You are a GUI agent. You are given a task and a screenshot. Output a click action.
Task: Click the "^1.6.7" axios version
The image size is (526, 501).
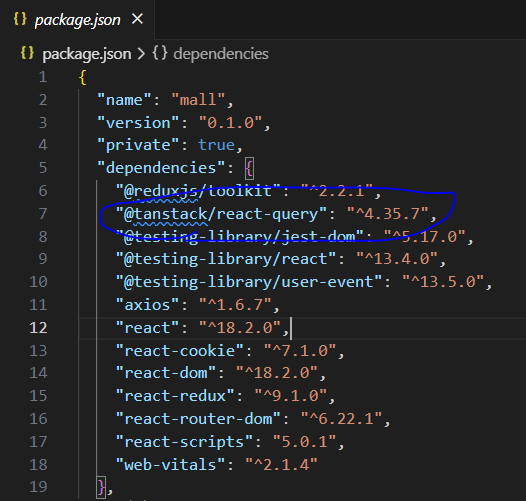(x=235, y=305)
